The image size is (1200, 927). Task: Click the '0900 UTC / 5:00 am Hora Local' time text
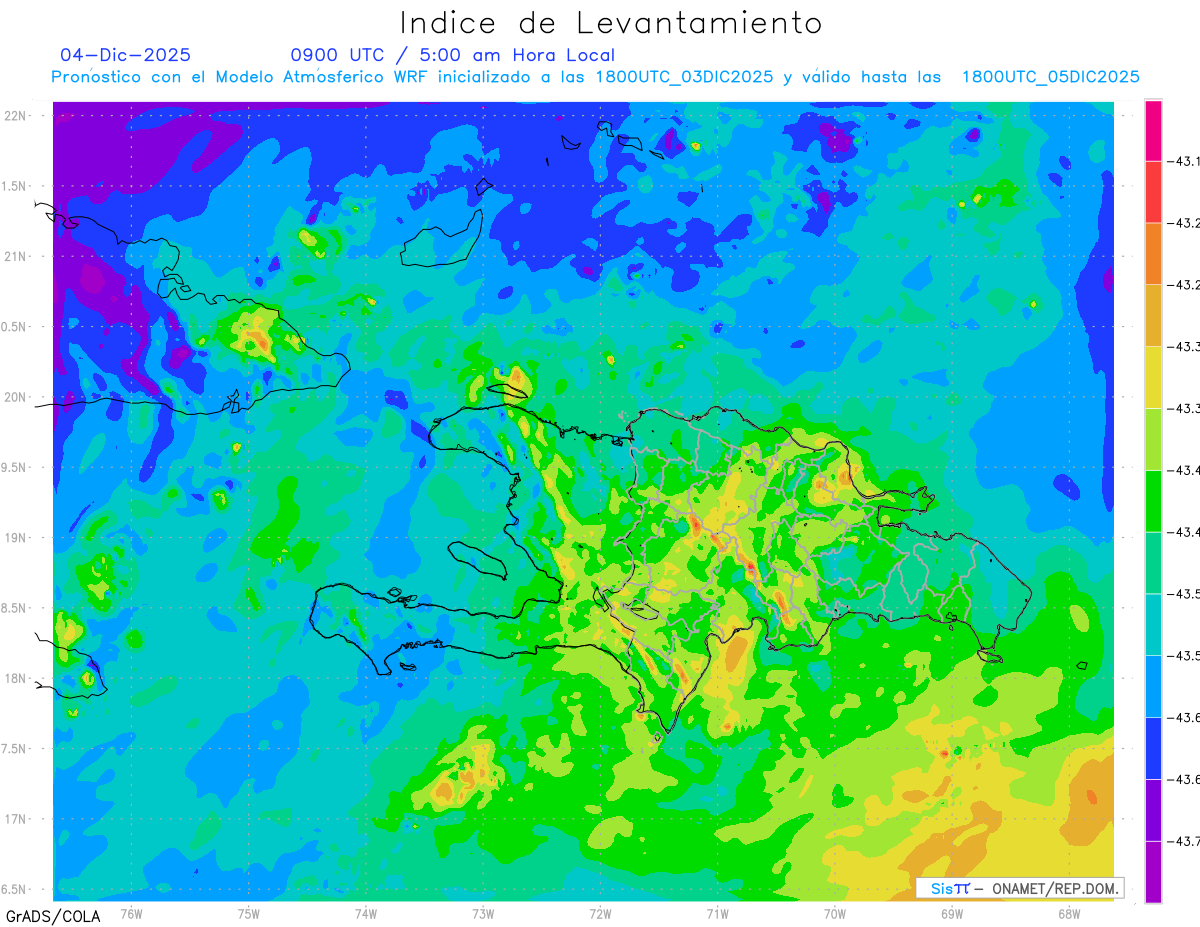pos(452,55)
